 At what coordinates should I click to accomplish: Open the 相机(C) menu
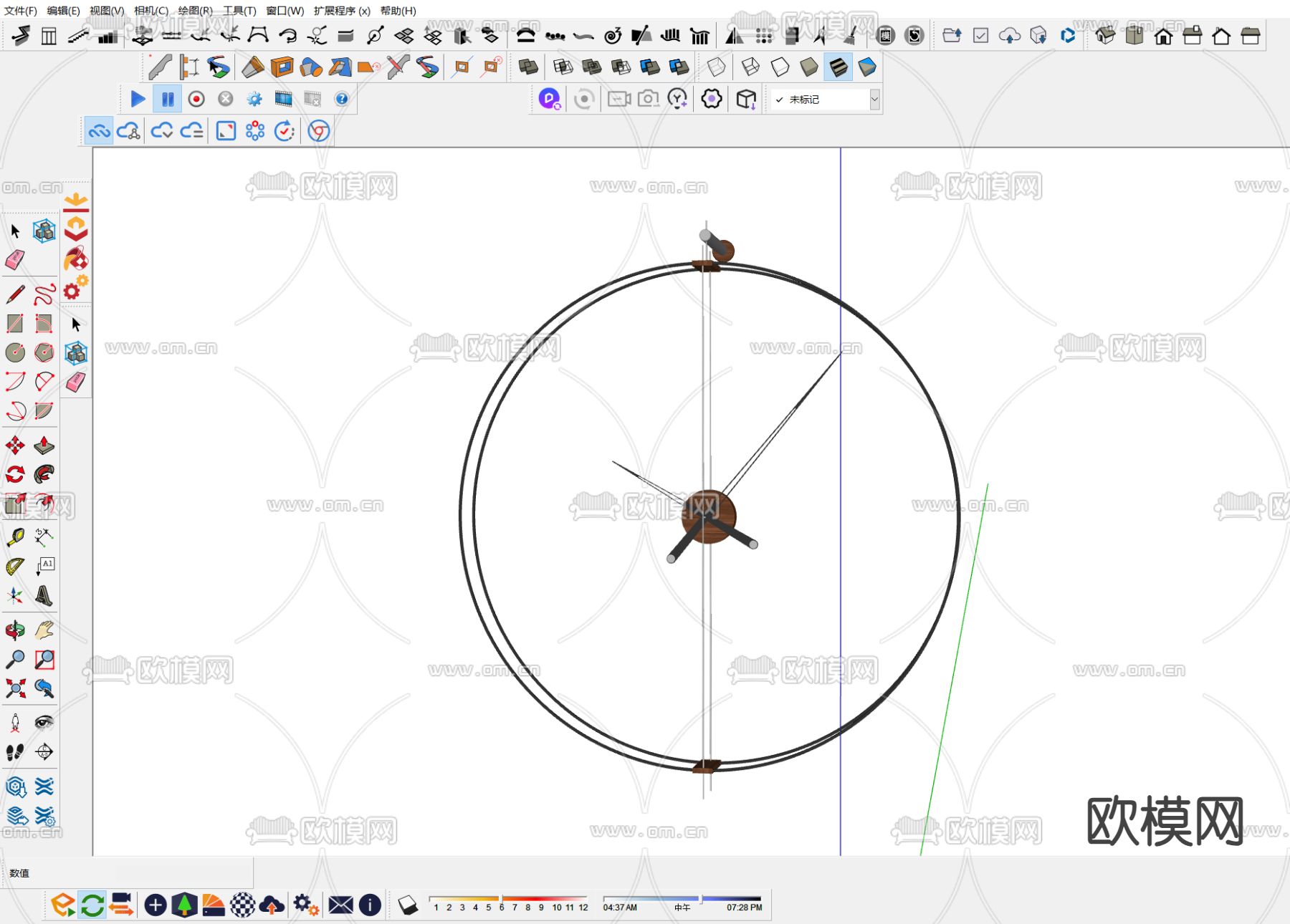pyautogui.click(x=150, y=11)
